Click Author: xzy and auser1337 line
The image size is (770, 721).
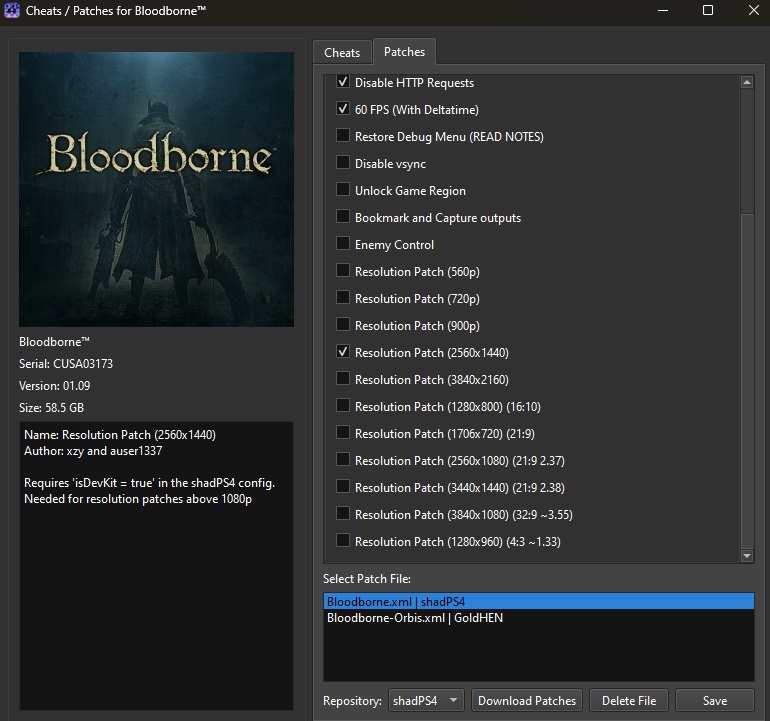tap(93, 451)
